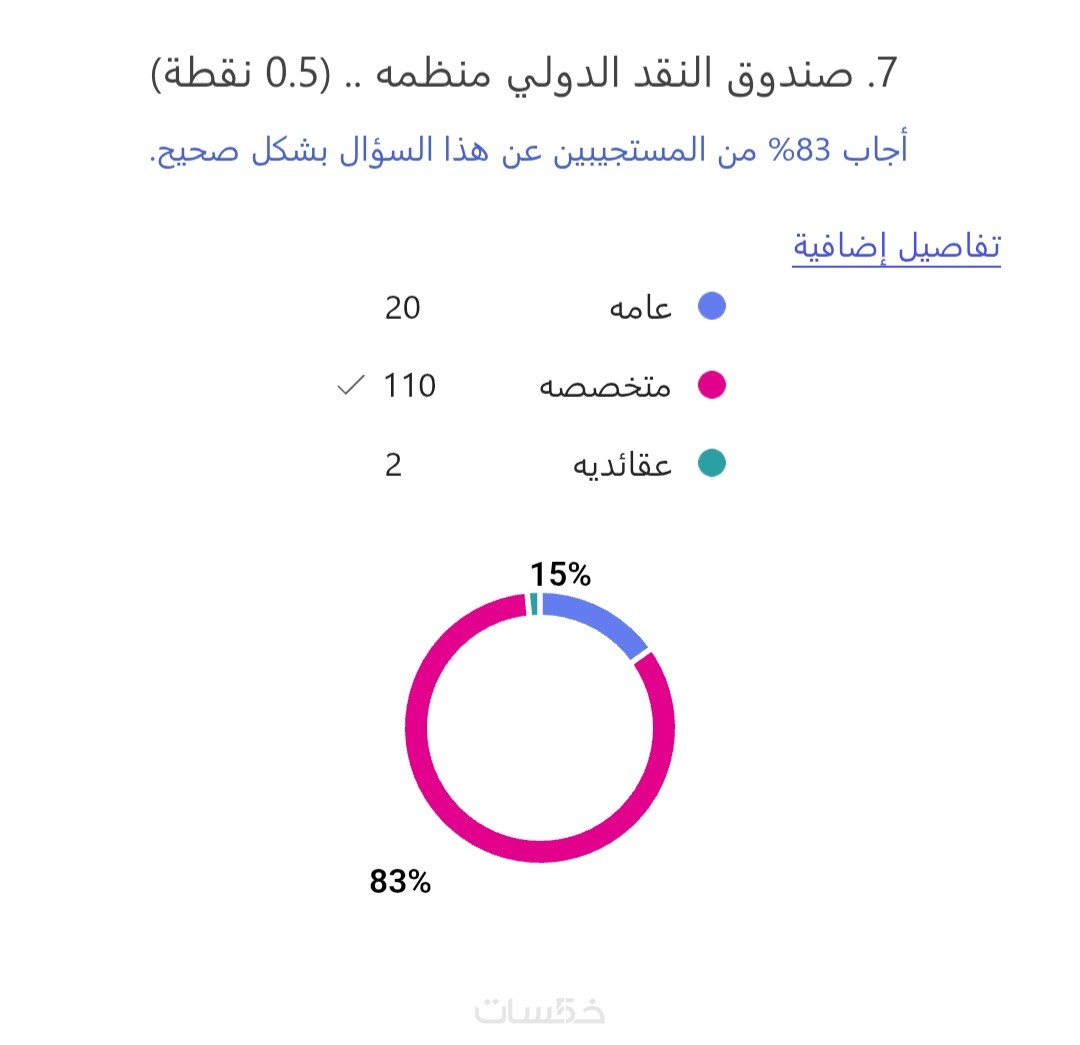
Task: Click the correct-answer checkmark icon
Action: (350, 386)
